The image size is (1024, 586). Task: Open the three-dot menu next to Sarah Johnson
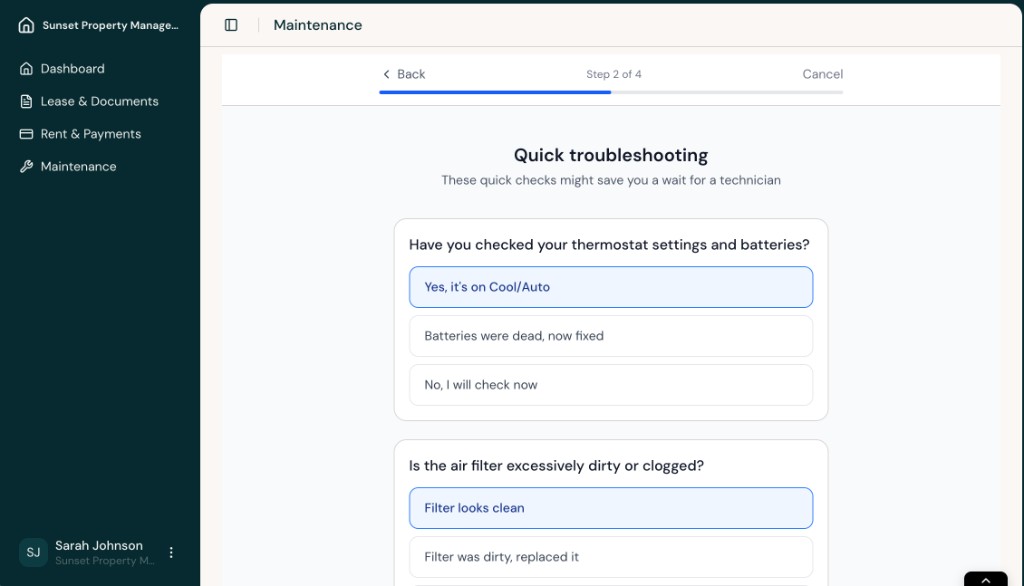pyautogui.click(x=171, y=552)
